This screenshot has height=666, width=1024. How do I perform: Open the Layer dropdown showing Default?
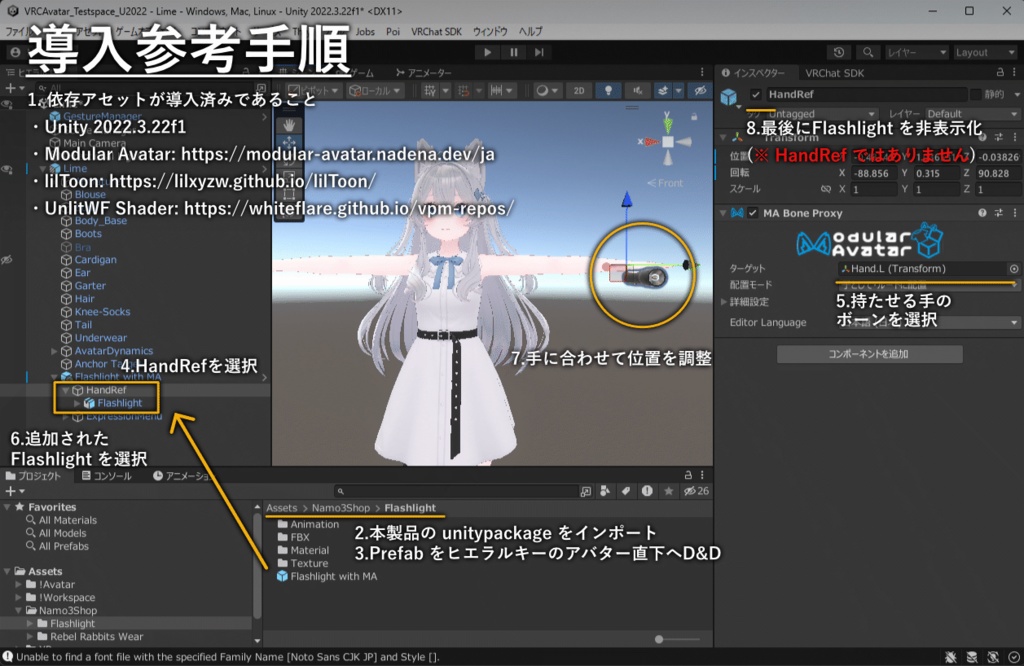click(972, 114)
